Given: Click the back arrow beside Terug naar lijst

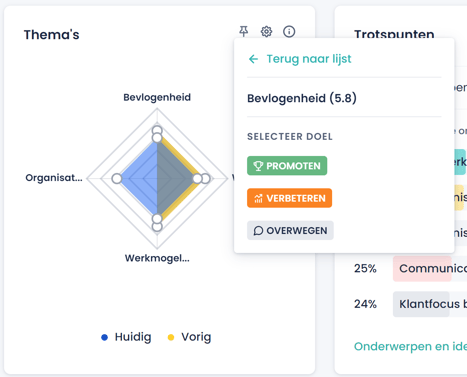Looking at the screenshot, I should 253,59.
